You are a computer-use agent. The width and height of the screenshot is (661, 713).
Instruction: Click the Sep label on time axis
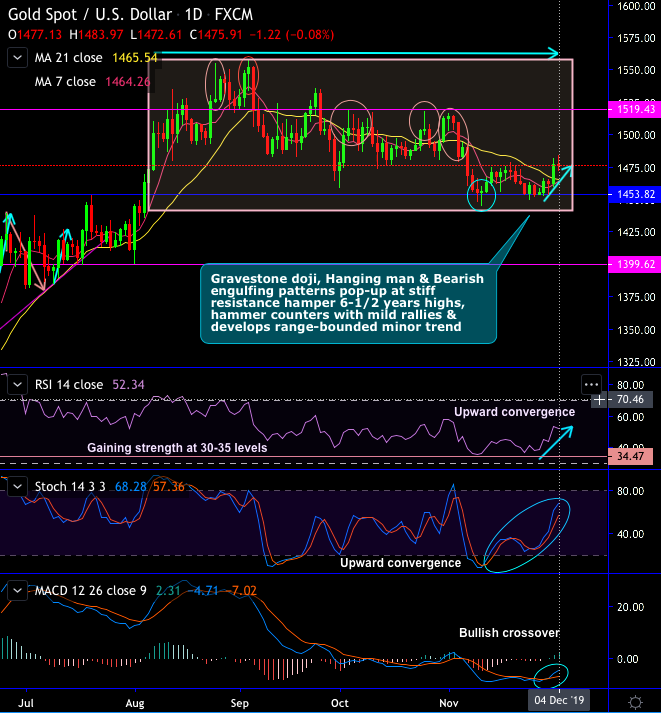tap(240, 703)
